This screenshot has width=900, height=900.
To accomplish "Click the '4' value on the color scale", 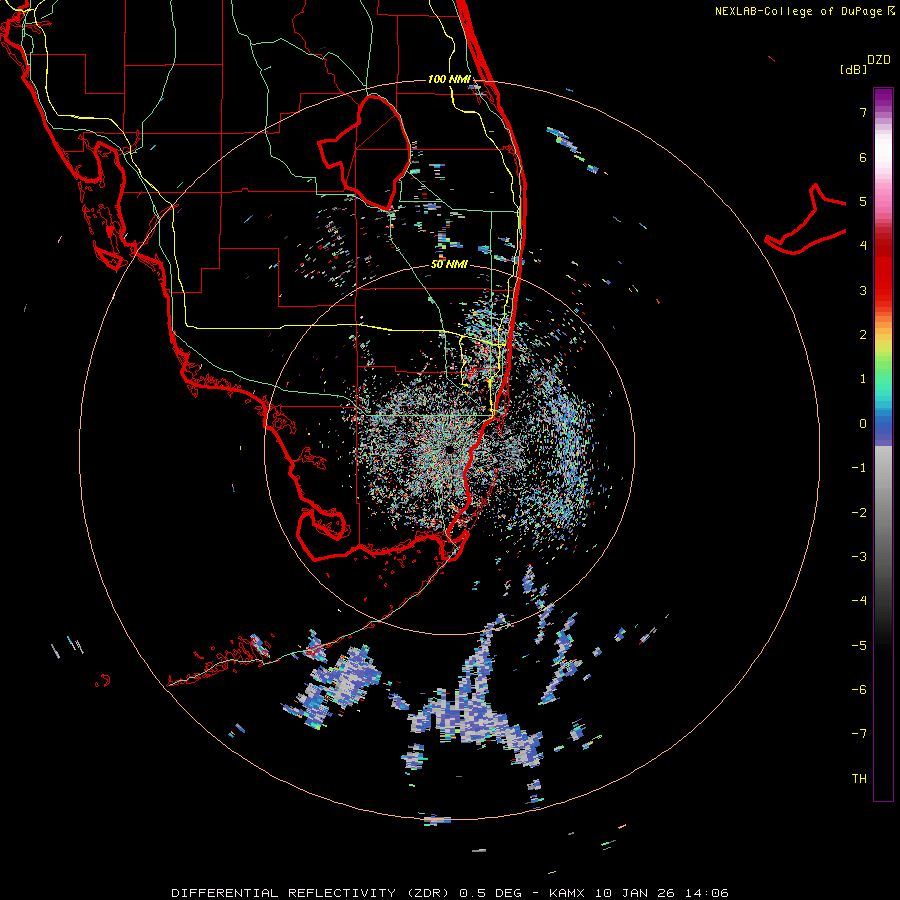I will tap(863, 246).
